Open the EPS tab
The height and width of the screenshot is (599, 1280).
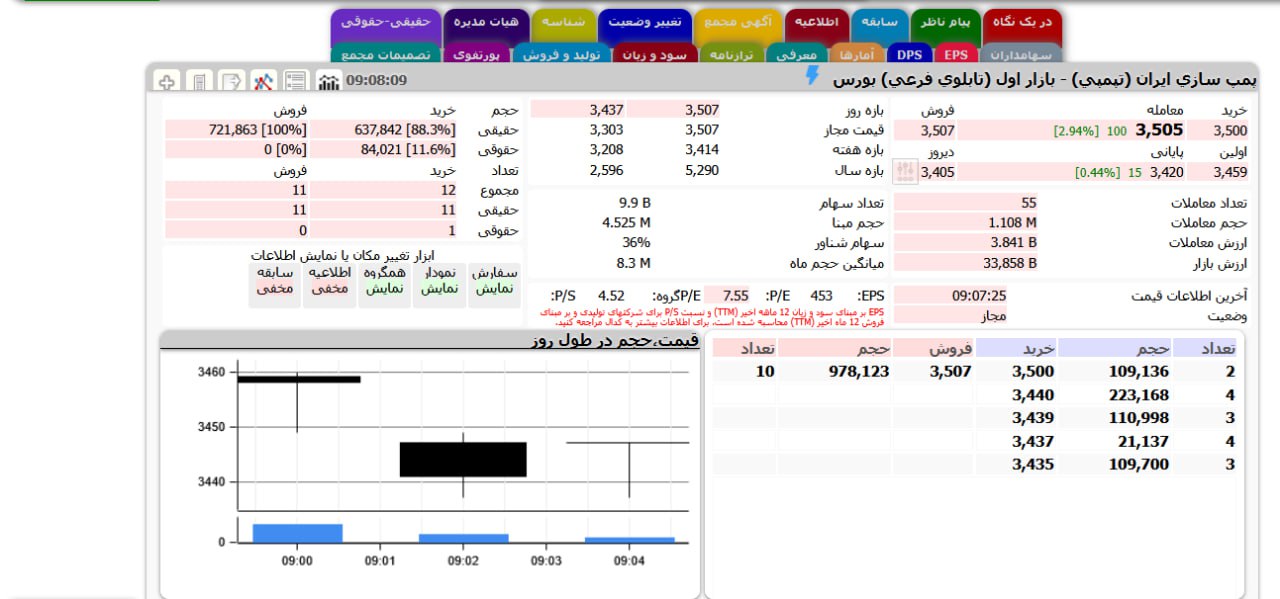pyautogui.click(x=955, y=55)
